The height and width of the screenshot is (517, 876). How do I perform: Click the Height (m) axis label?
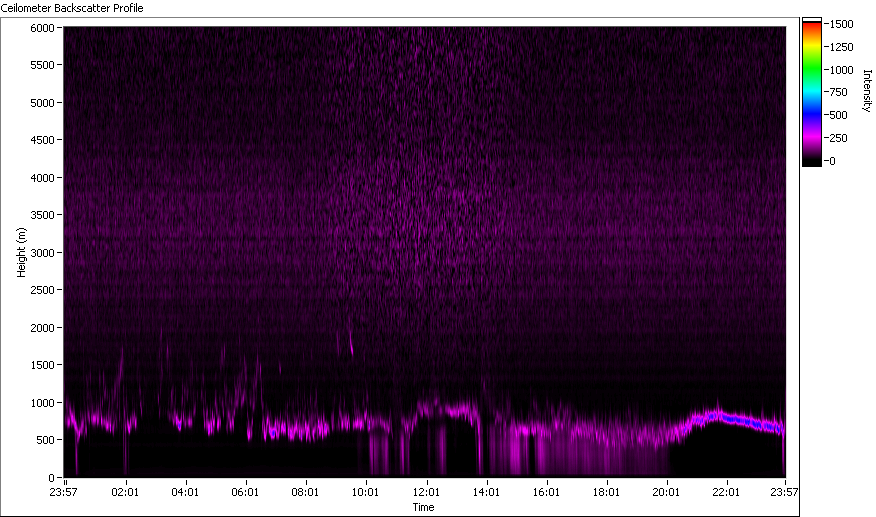click(21, 252)
